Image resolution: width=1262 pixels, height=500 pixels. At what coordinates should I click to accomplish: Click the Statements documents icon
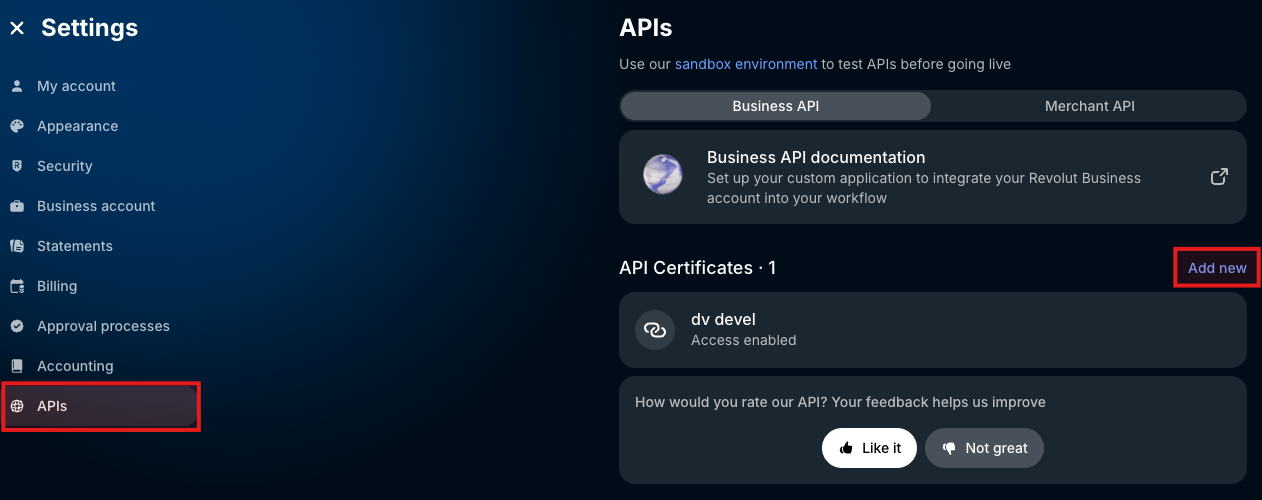[17, 246]
